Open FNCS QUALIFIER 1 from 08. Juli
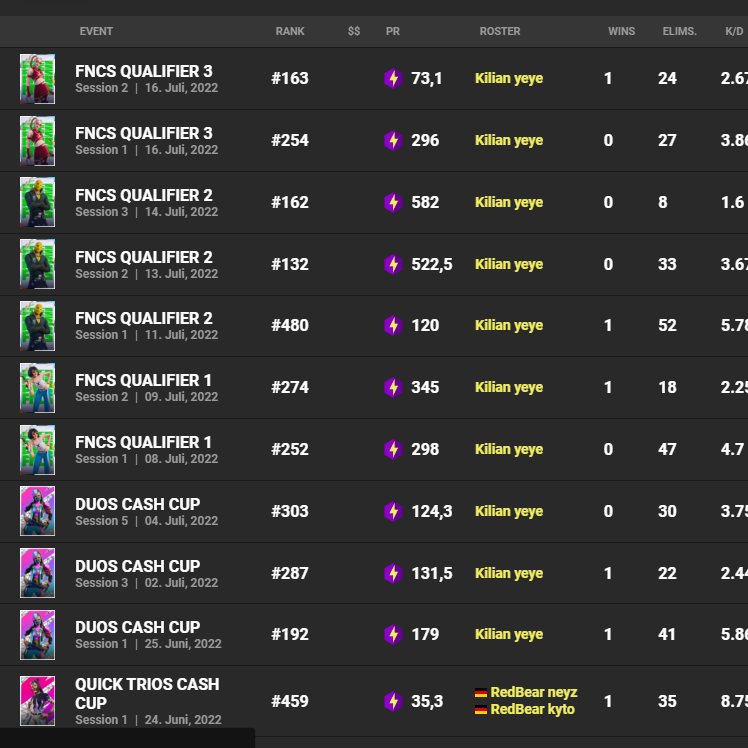The width and height of the screenshot is (748, 748). pyautogui.click(x=143, y=443)
